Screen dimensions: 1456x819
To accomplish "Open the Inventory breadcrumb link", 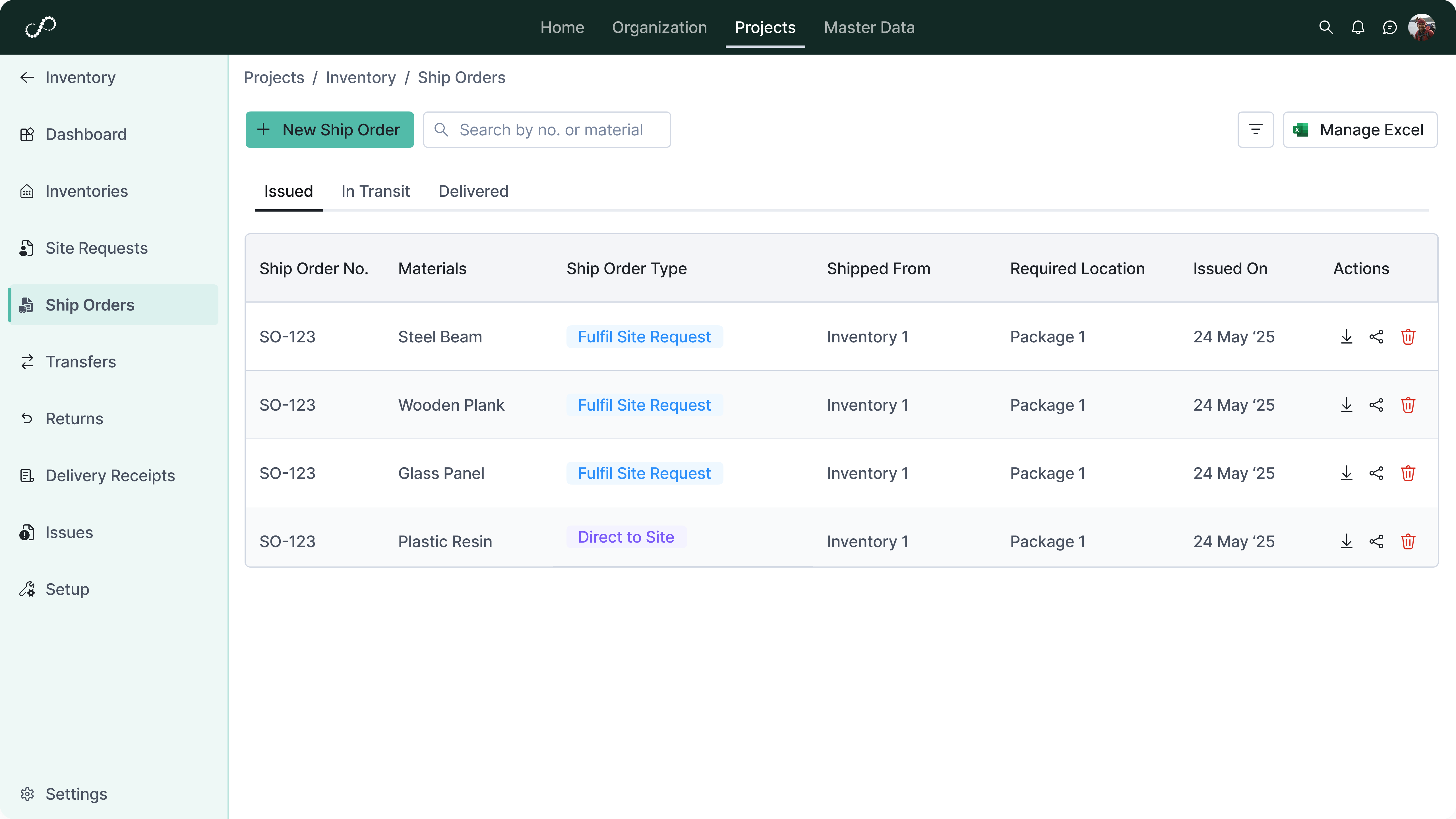I will 361,77.
